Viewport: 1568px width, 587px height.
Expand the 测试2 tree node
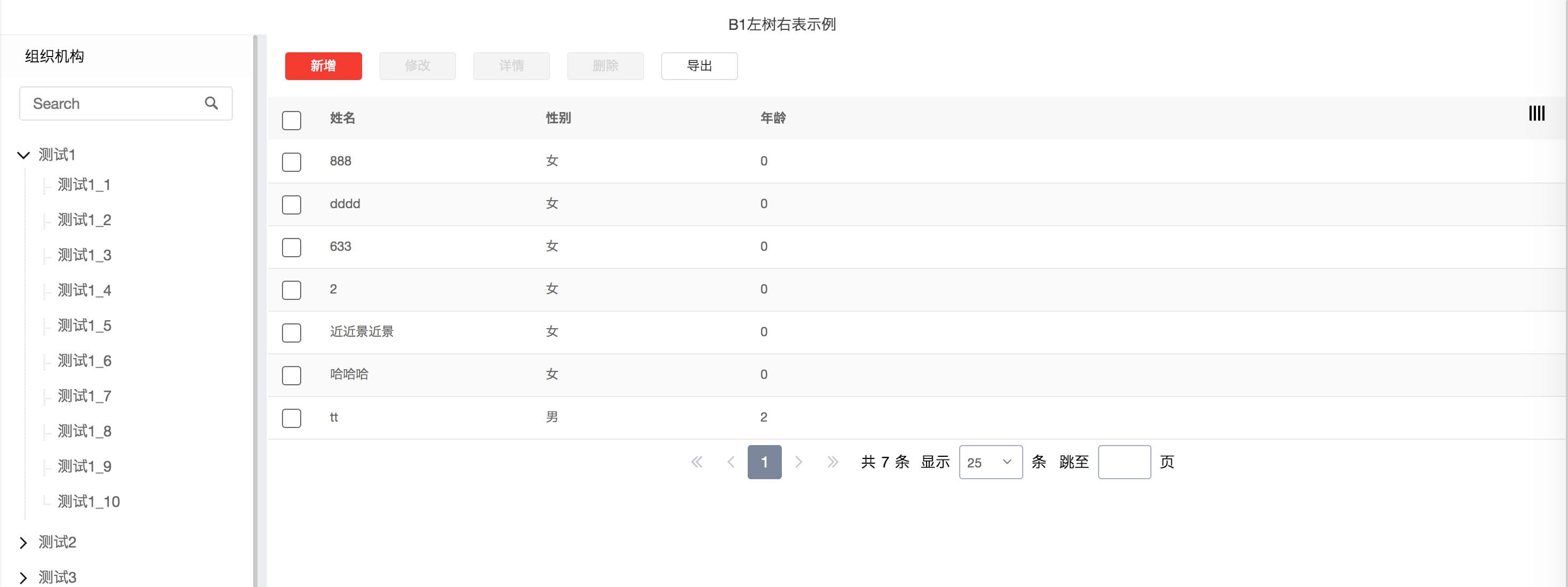(x=23, y=543)
